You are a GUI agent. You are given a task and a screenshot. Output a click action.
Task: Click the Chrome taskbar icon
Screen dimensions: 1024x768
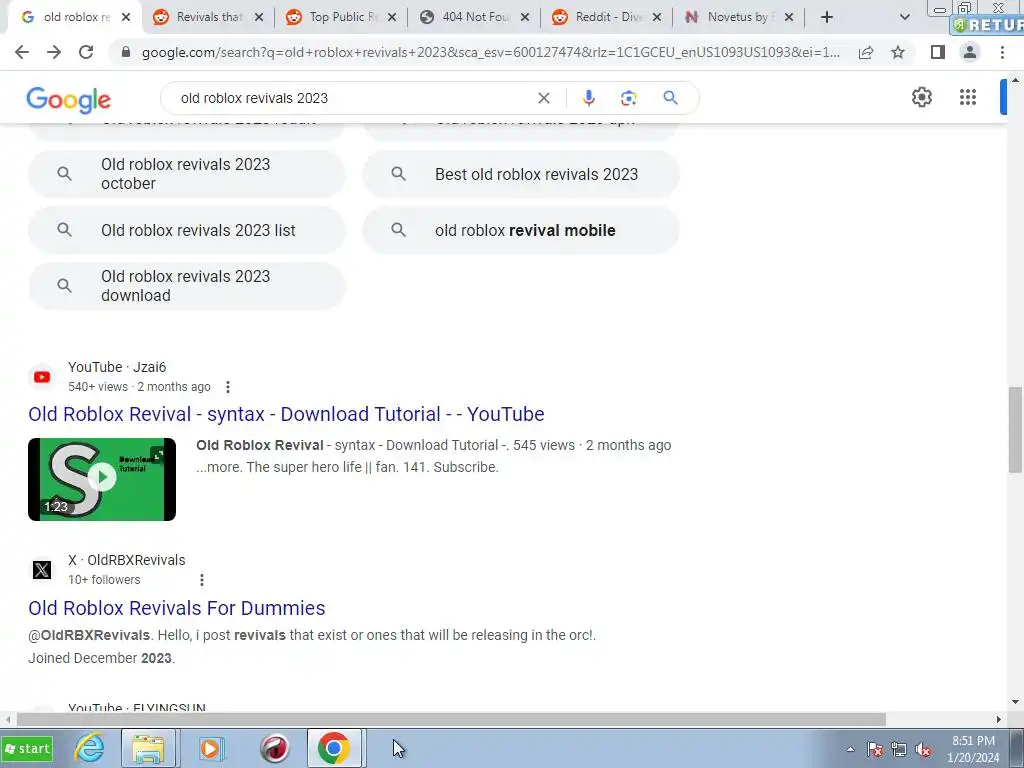334,748
